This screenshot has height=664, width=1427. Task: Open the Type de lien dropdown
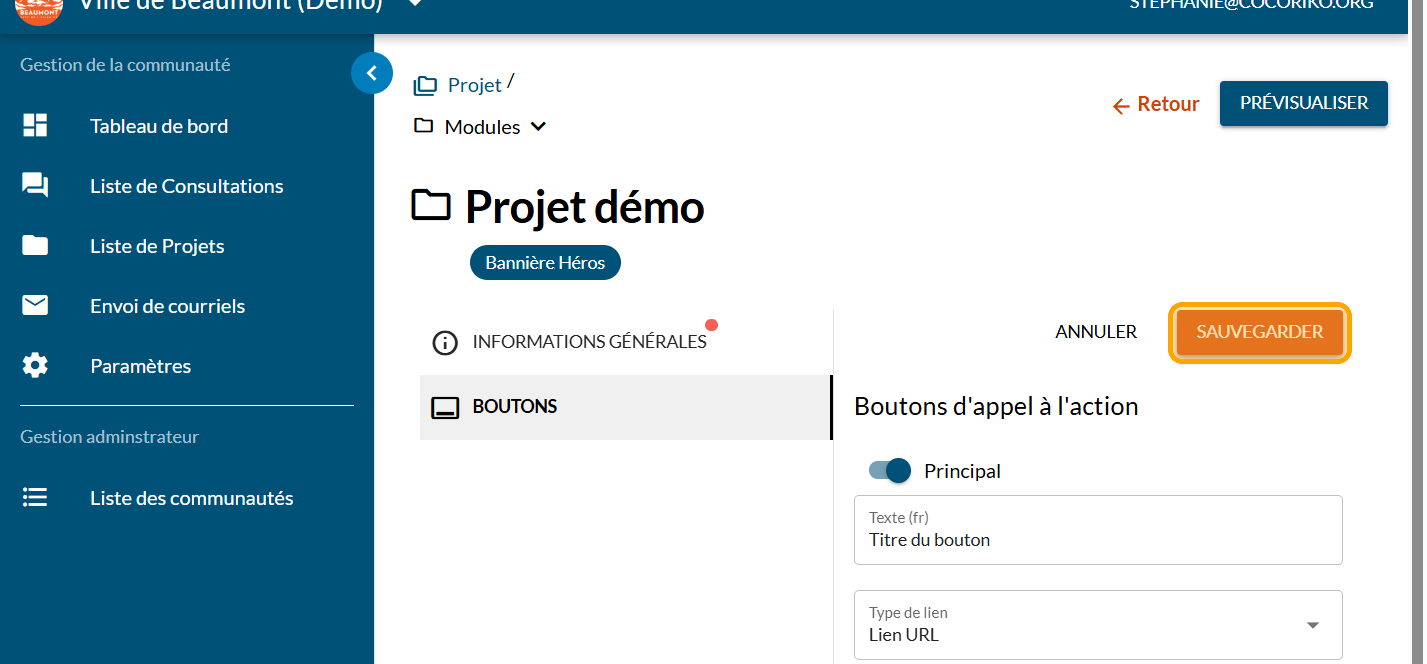(x=1097, y=625)
